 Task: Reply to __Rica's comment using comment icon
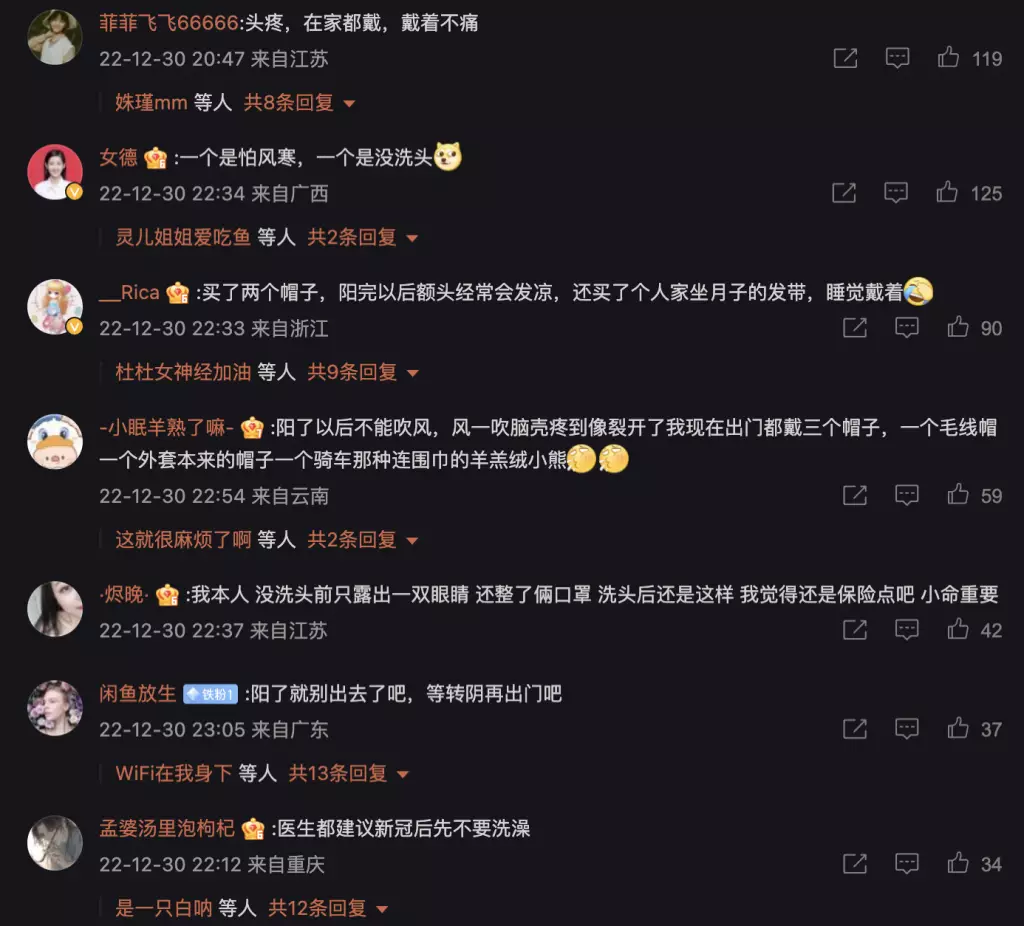(906, 327)
